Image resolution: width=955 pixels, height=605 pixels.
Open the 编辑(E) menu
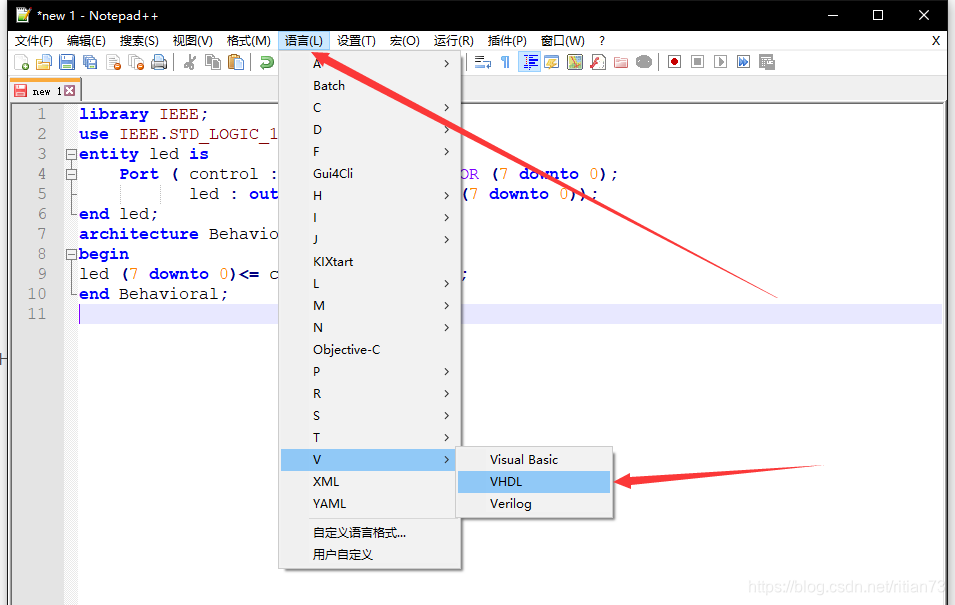pyautogui.click(x=86, y=41)
